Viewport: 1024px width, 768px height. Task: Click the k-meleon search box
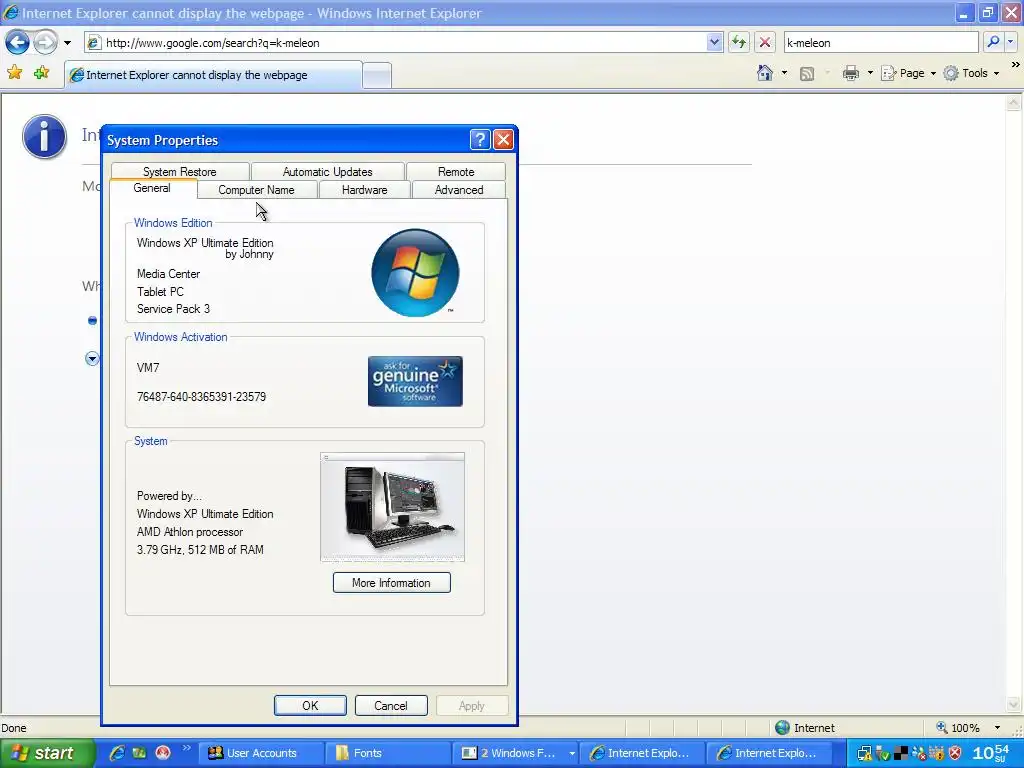pyautogui.click(x=880, y=43)
